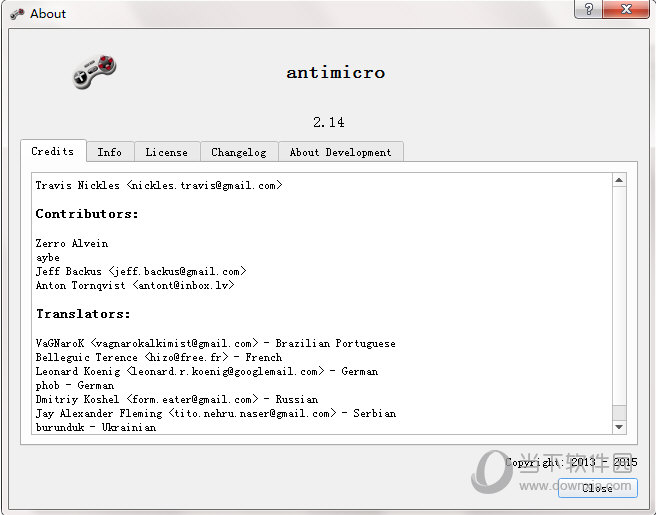Click the aybe contributor line
The width and height of the screenshot is (656, 515).
(48, 258)
